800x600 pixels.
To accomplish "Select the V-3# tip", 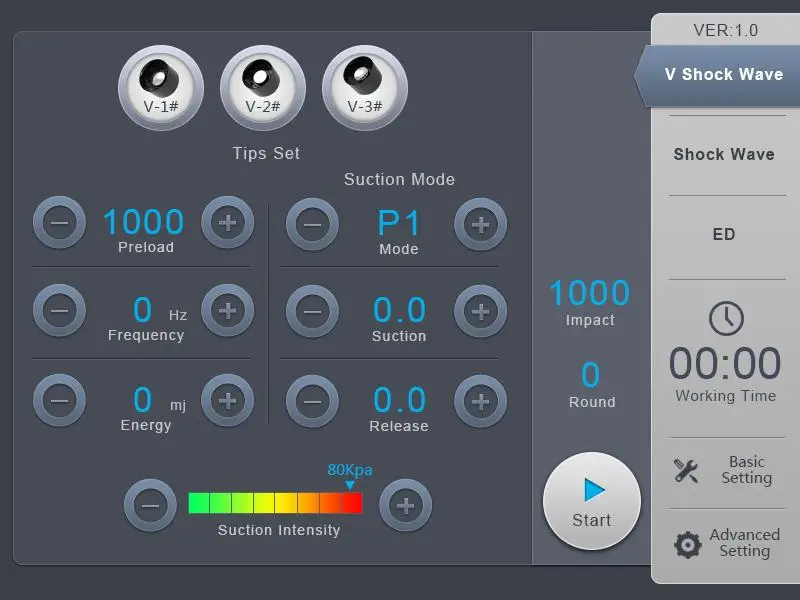I will [x=365, y=88].
